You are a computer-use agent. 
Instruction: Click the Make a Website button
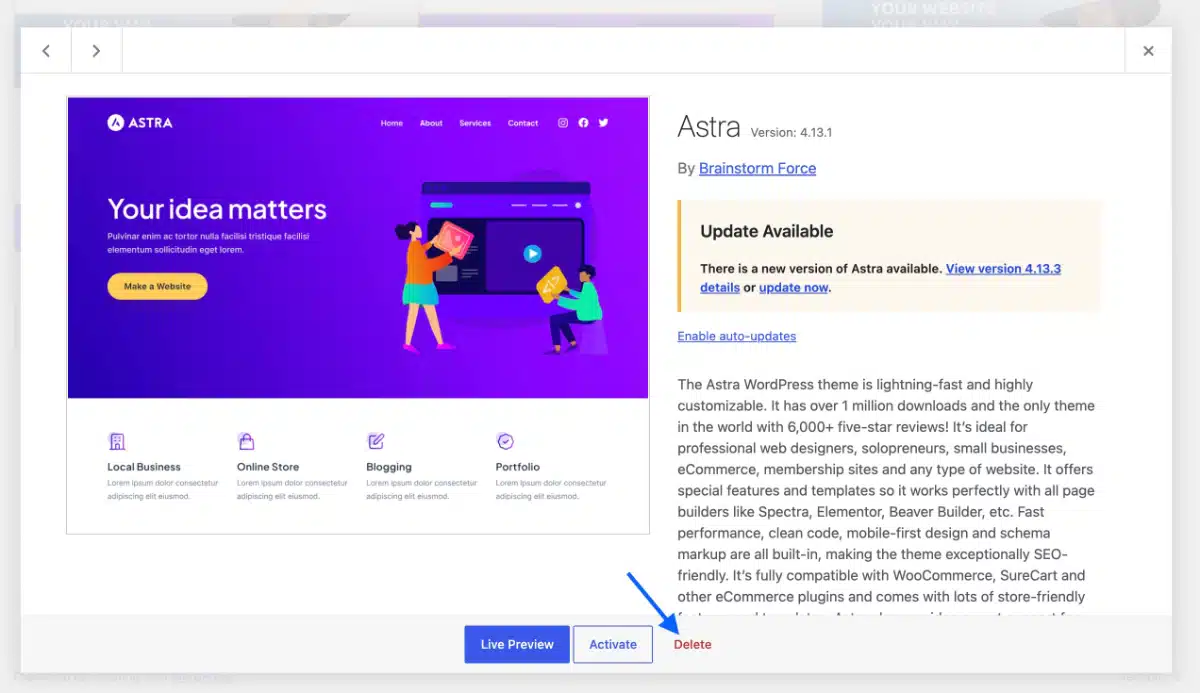[157, 286]
